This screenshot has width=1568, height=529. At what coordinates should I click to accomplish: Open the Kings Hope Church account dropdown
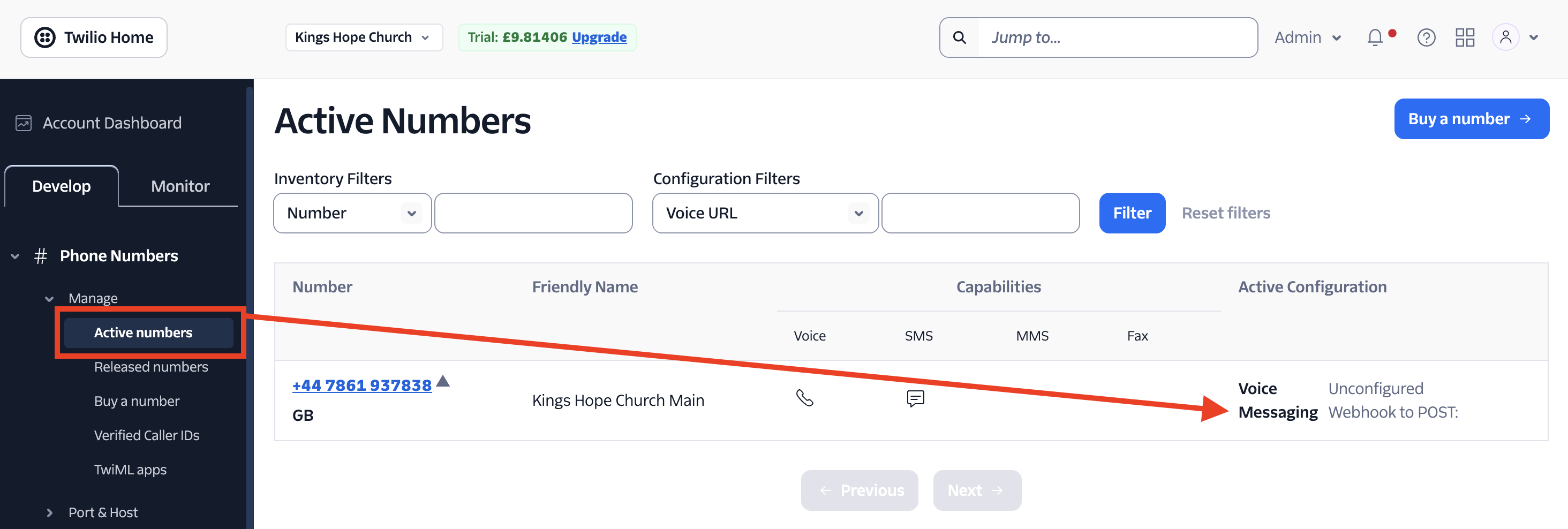(x=364, y=37)
